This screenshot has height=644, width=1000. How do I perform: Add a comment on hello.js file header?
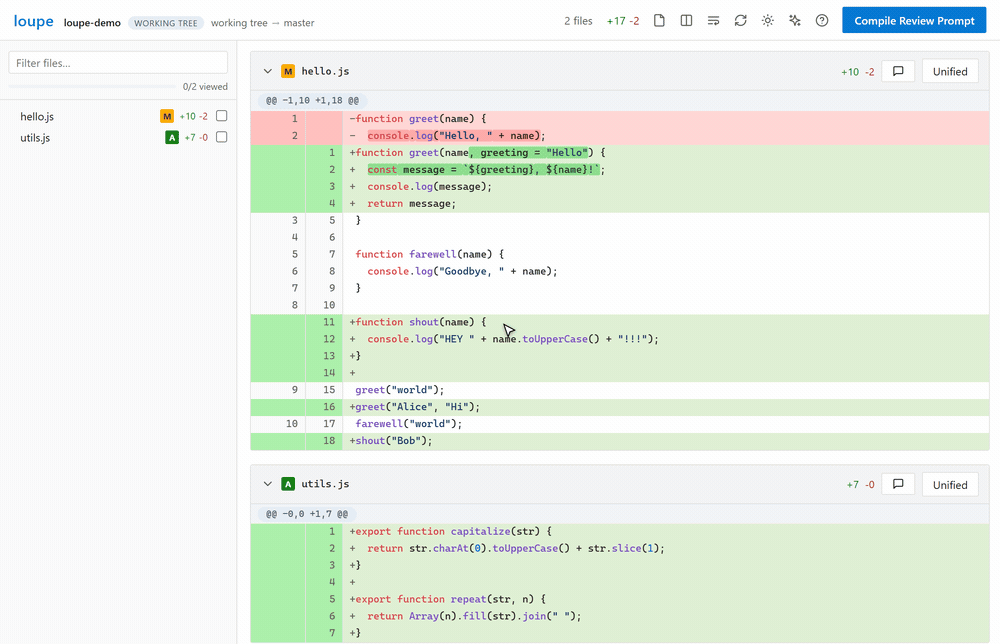click(x=898, y=71)
